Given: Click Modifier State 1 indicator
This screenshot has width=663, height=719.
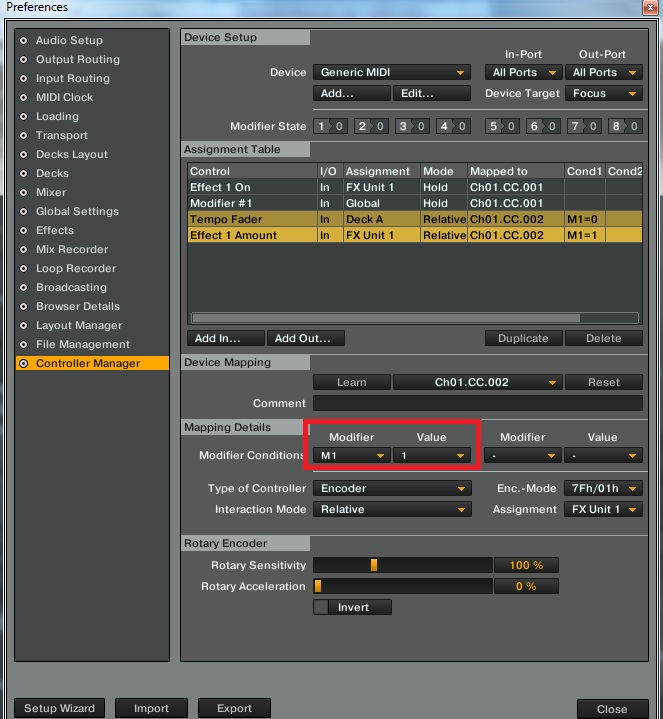Looking at the screenshot, I should pos(330,126).
